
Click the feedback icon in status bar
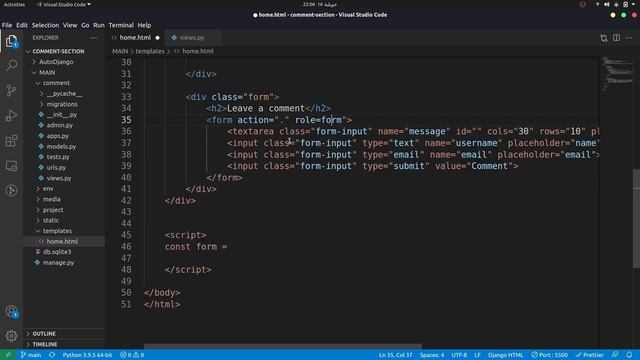[615, 355]
